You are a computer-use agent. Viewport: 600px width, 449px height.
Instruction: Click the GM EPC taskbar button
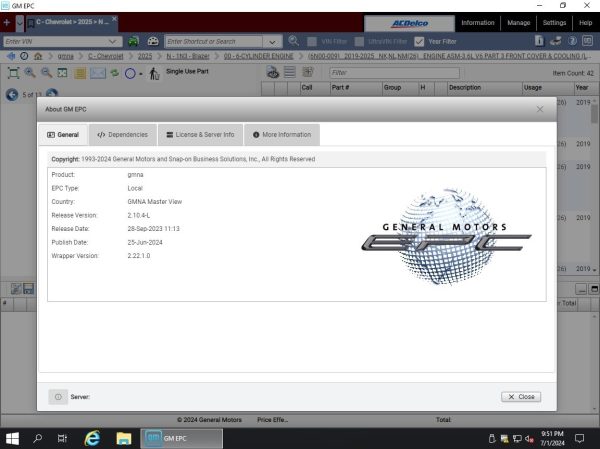coord(181,439)
